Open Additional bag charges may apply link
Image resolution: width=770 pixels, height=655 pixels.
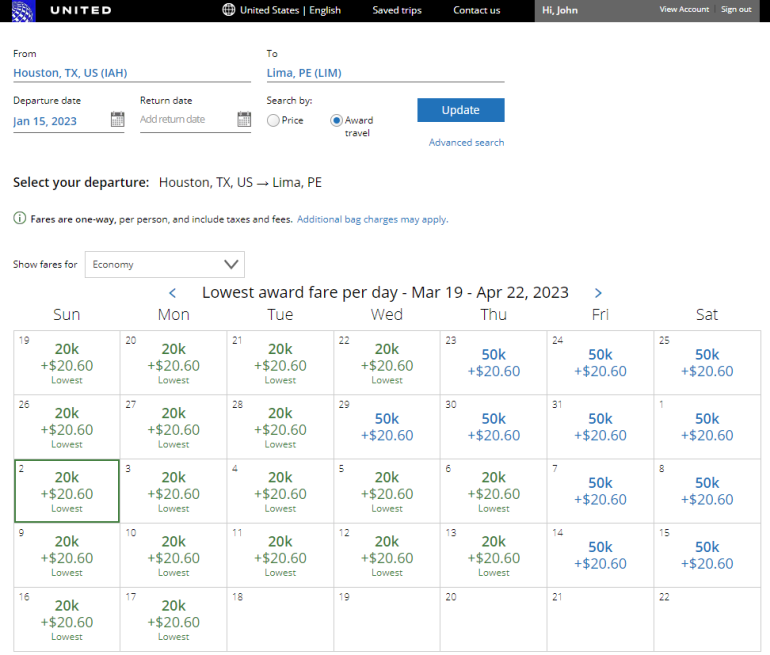[x=372, y=219]
